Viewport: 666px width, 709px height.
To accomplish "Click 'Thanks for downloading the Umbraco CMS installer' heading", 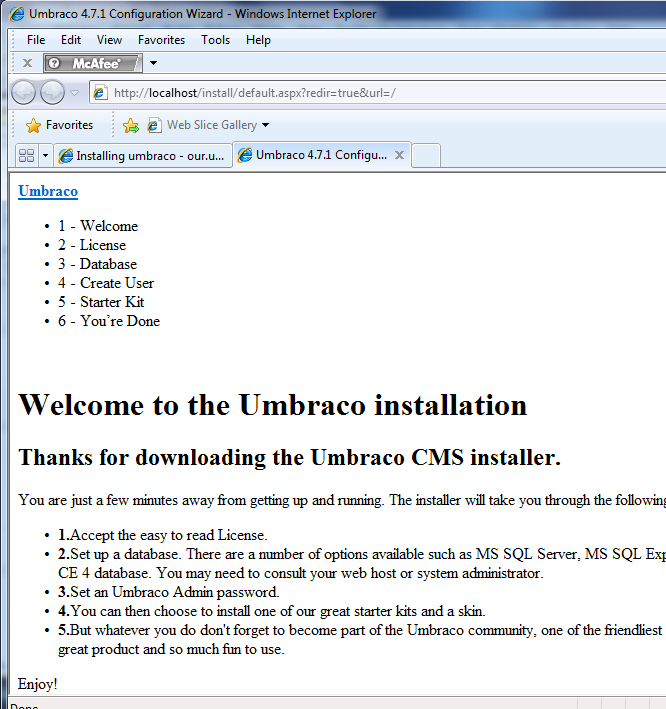I will click(x=289, y=457).
